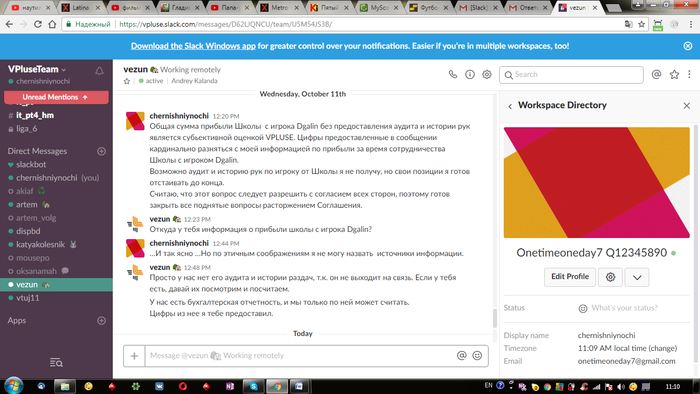The width and height of the screenshot is (700, 394).
Task: Close the Workspace Directory panel
Action: (687, 106)
